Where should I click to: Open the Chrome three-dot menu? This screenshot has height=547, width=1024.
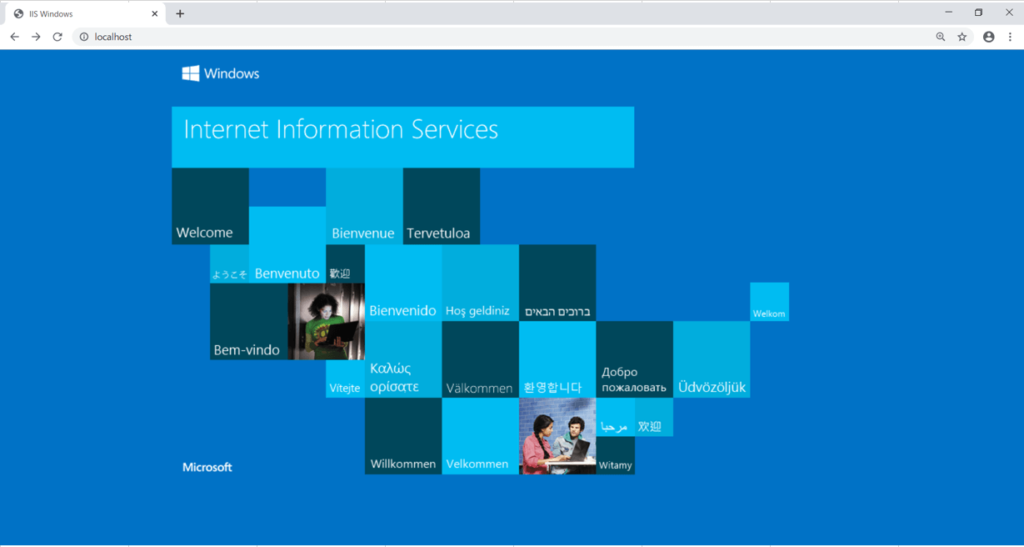pos(1010,37)
